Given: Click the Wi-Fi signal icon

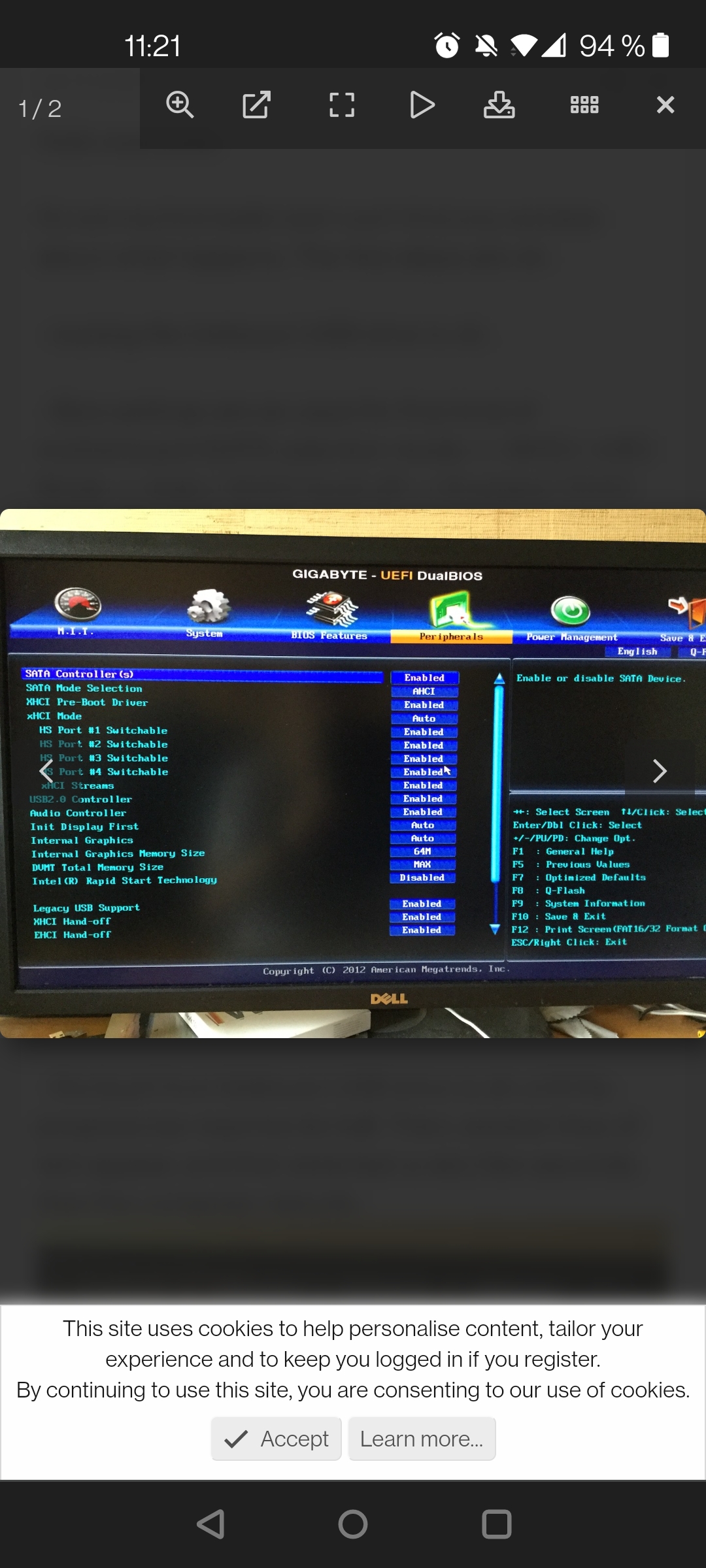Looking at the screenshot, I should (x=523, y=45).
